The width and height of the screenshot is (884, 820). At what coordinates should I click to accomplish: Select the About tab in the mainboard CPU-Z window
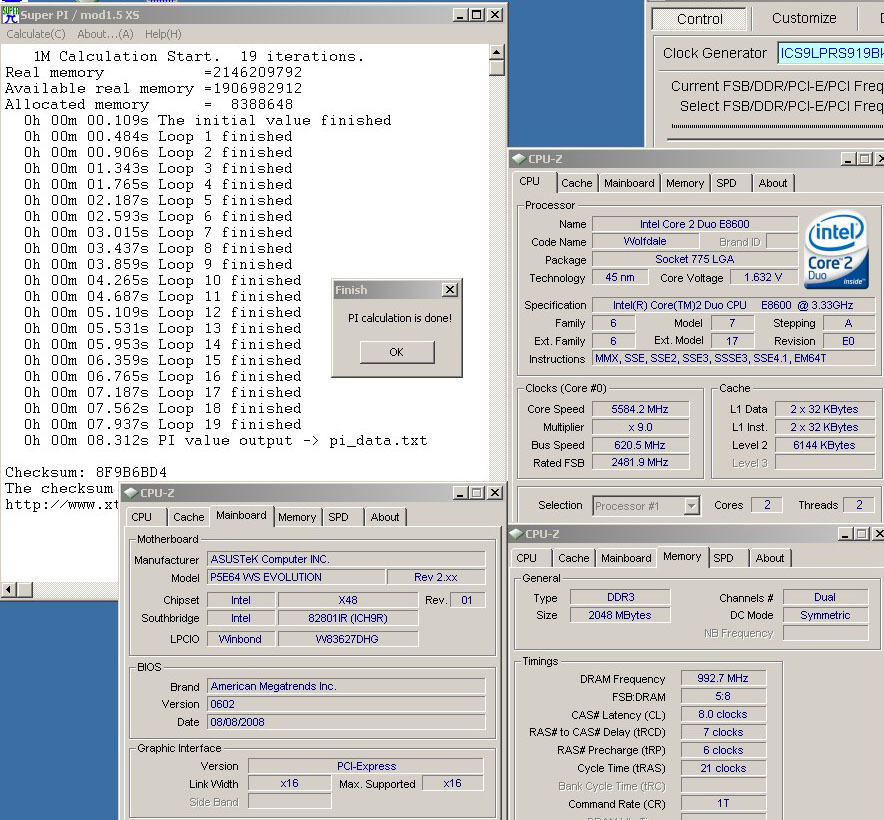click(384, 517)
